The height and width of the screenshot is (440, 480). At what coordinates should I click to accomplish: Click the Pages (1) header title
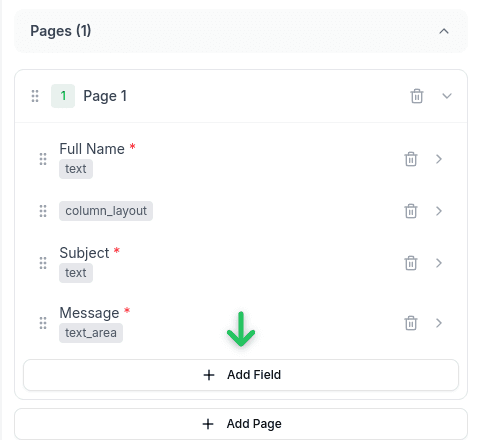pyautogui.click(x=61, y=31)
